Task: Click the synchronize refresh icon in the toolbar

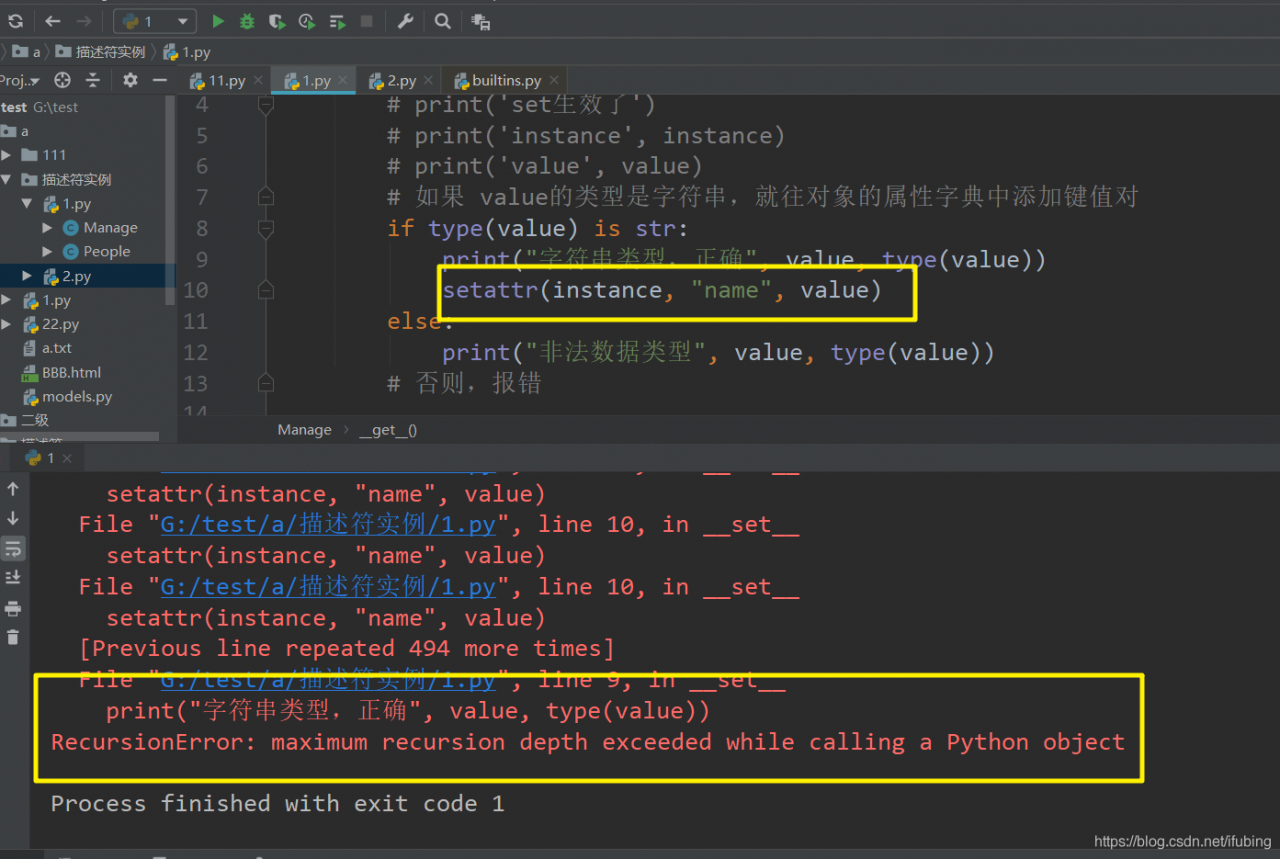Action: click(15, 21)
